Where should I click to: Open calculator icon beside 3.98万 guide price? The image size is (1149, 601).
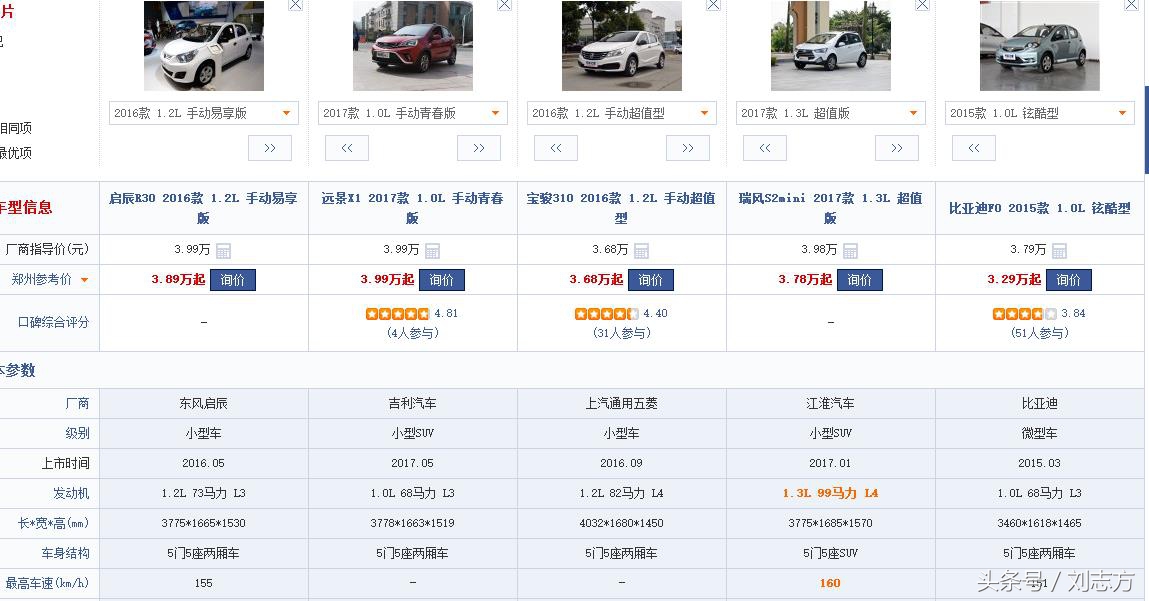tap(850, 251)
